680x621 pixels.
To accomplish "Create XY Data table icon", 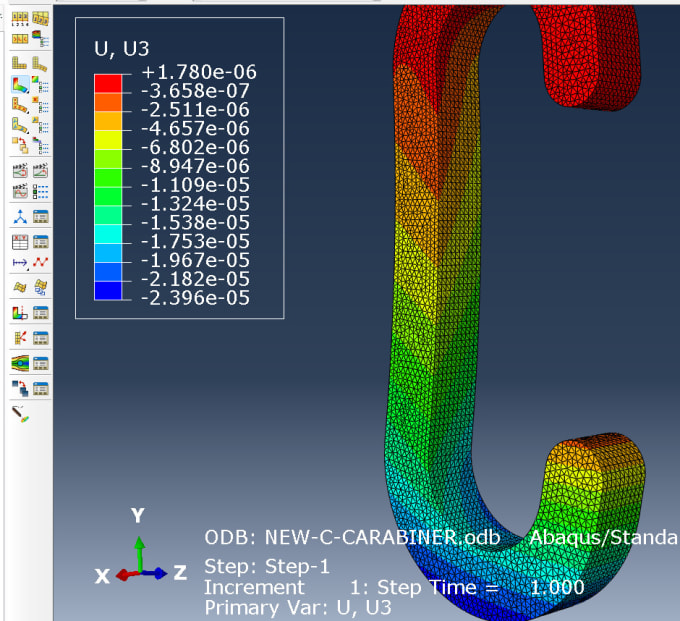I will tap(20, 242).
